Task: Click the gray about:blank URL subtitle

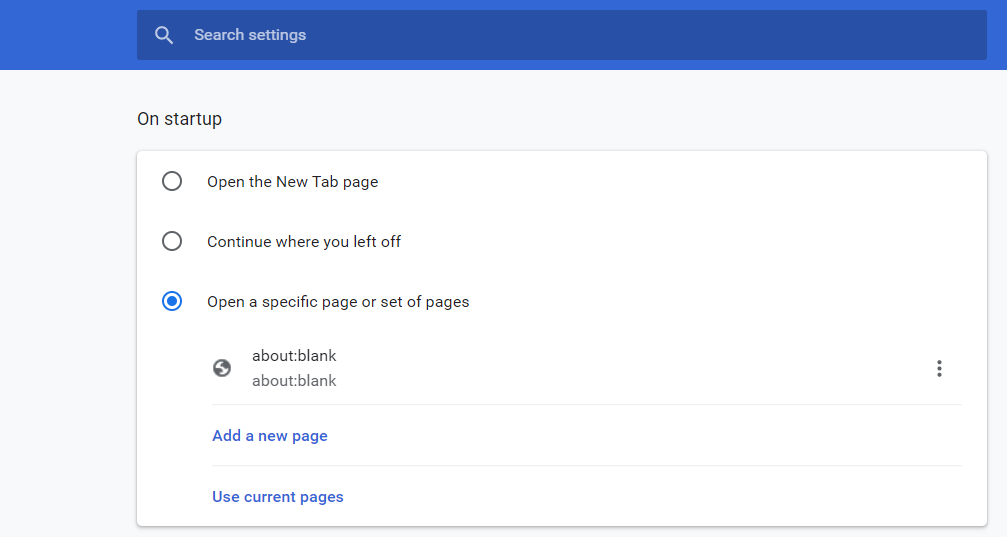Action: pyautogui.click(x=294, y=381)
